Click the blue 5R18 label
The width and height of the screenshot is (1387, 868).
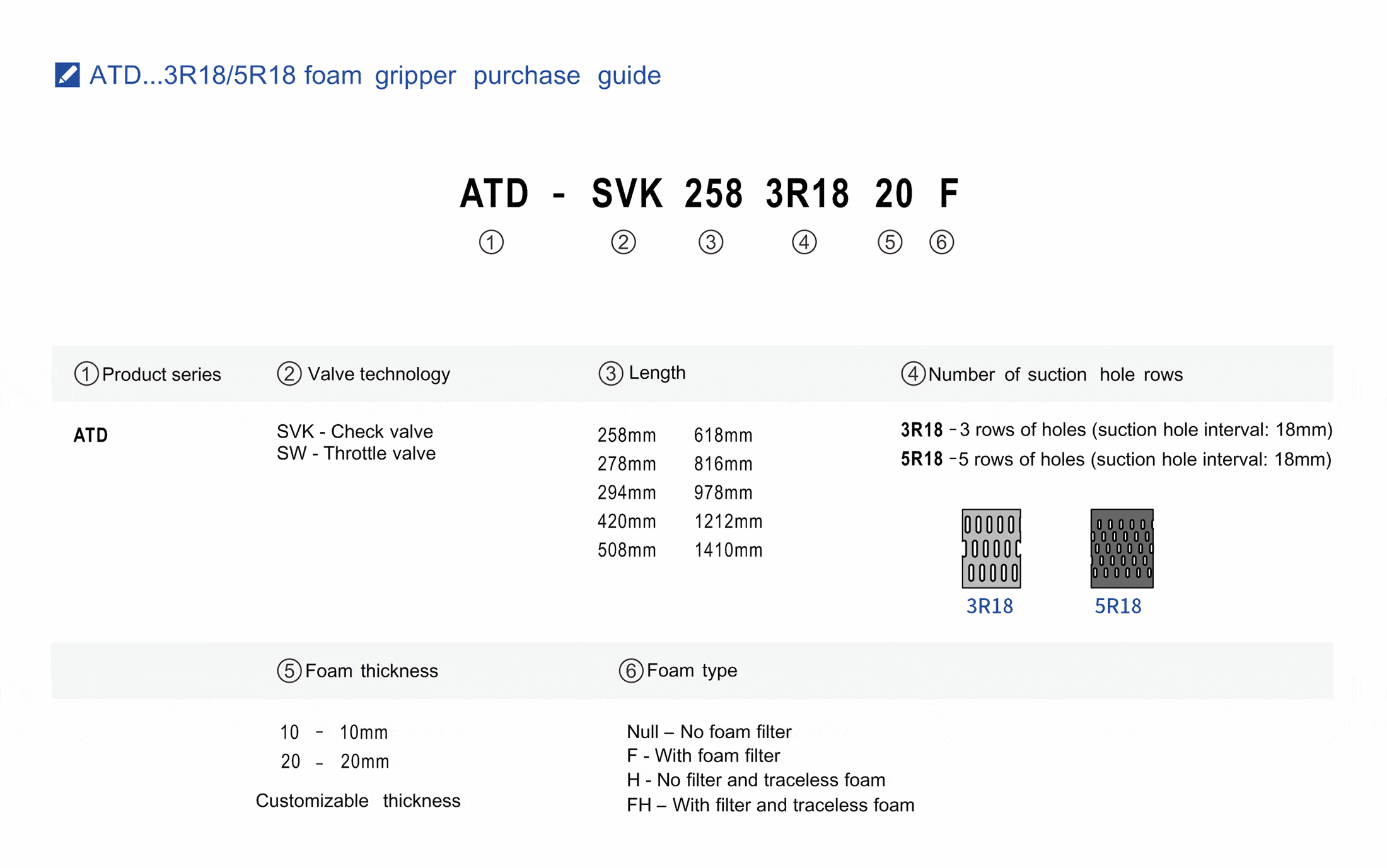(x=1118, y=606)
